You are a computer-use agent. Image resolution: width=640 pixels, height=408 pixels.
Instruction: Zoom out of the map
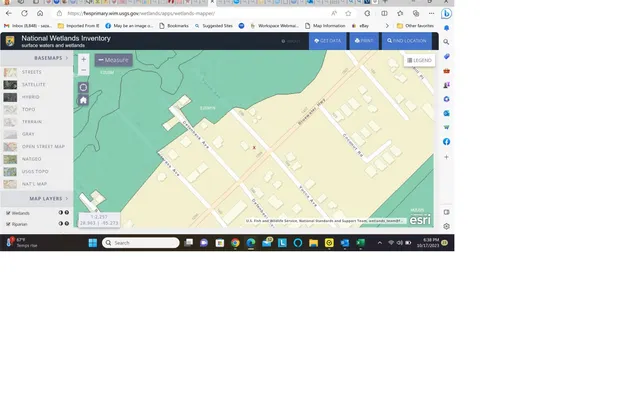[83, 71]
